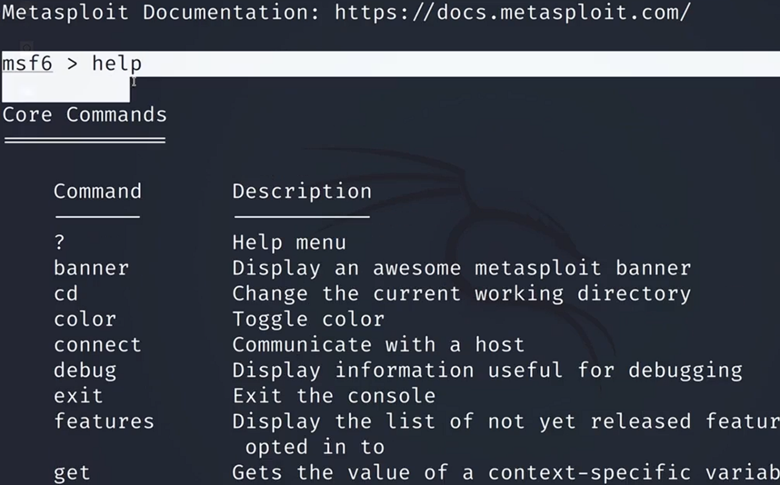
Task: Click the 'debug' command name
Action: pos(85,371)
